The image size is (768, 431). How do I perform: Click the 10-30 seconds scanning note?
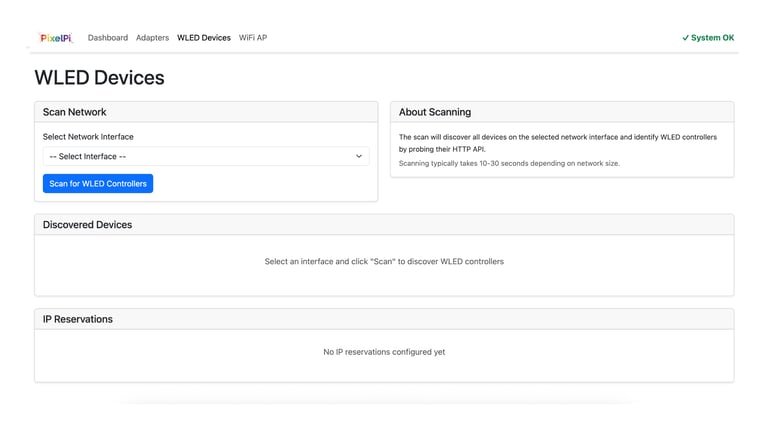coord(509,164)
